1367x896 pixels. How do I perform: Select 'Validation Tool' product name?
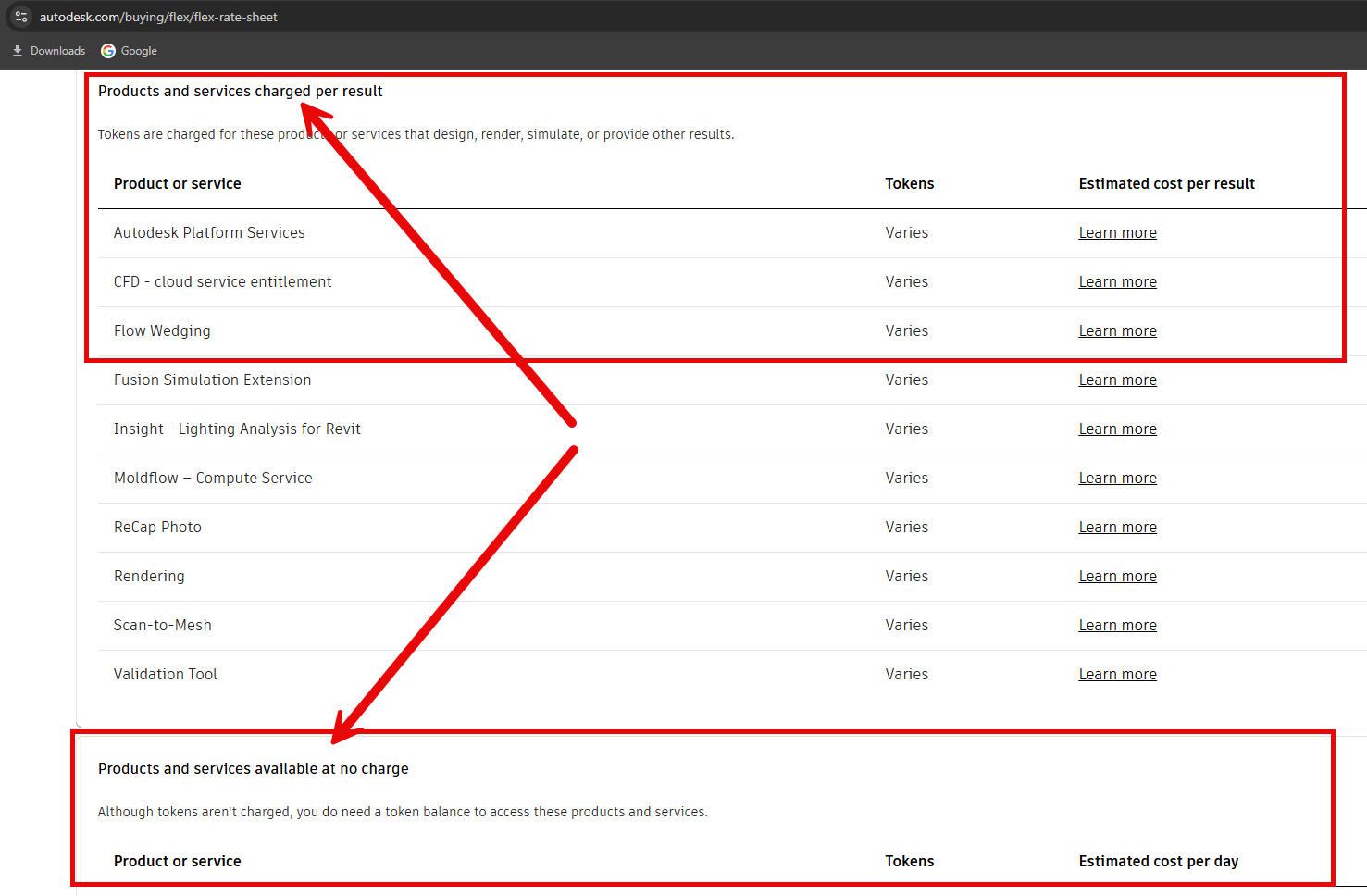(165, 675)
